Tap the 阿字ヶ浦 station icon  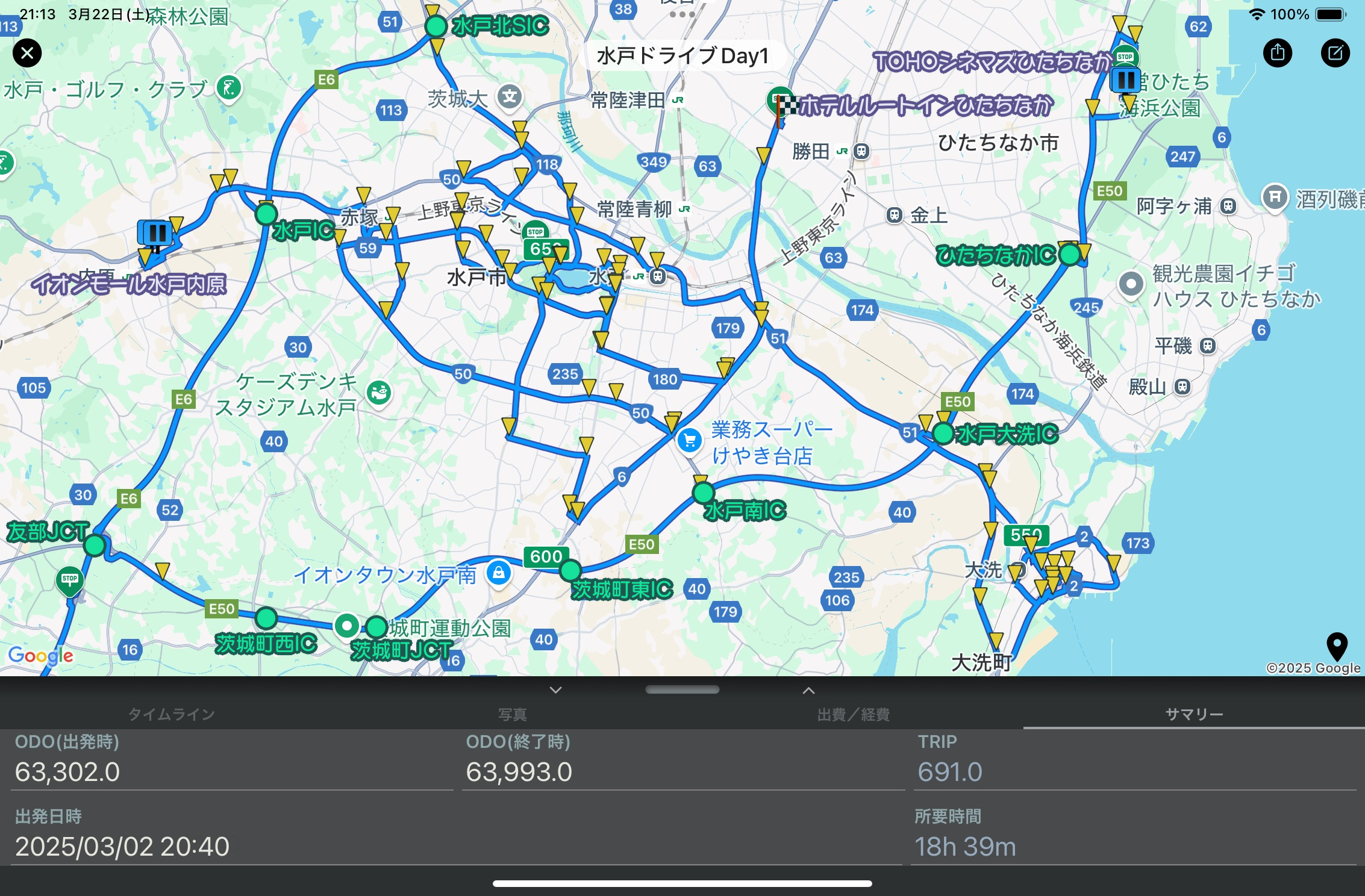click(x=1228, y=206)
